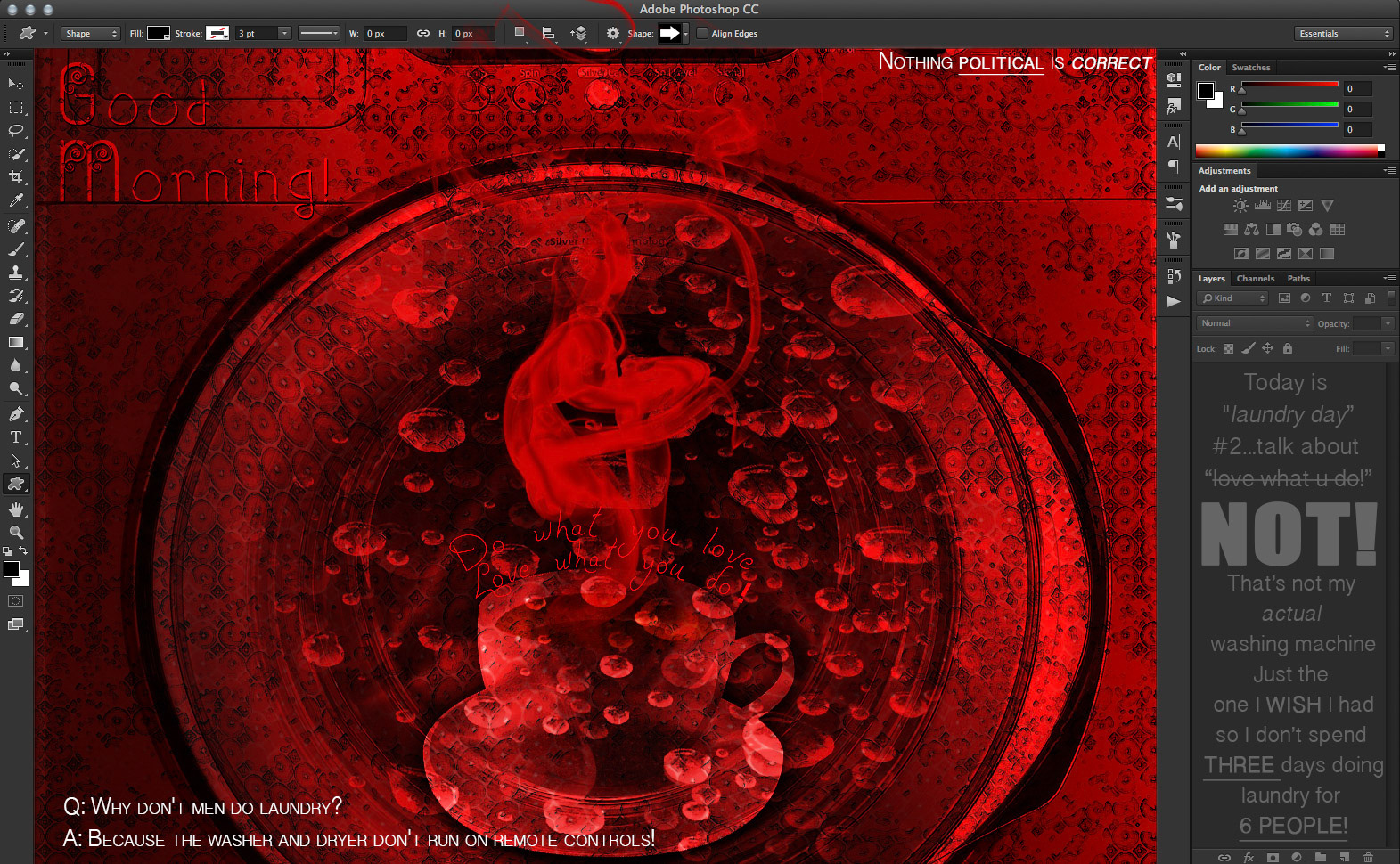Reset default foreground and background colors

tap(7, 551)
